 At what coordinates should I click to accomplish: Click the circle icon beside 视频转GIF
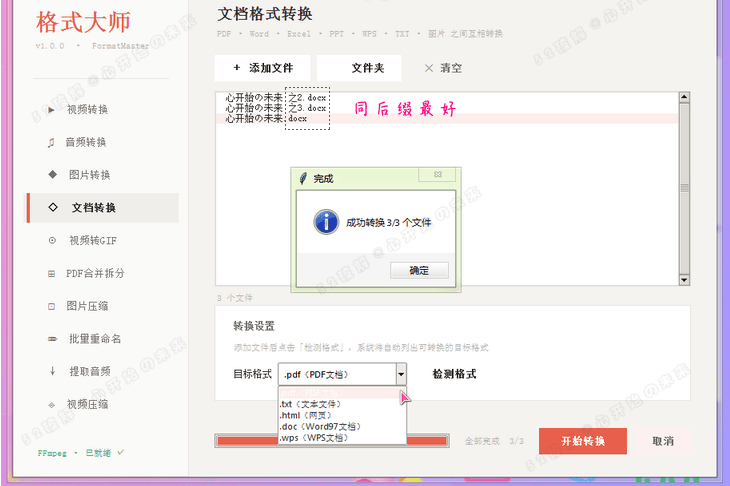[x=52, y=241]
